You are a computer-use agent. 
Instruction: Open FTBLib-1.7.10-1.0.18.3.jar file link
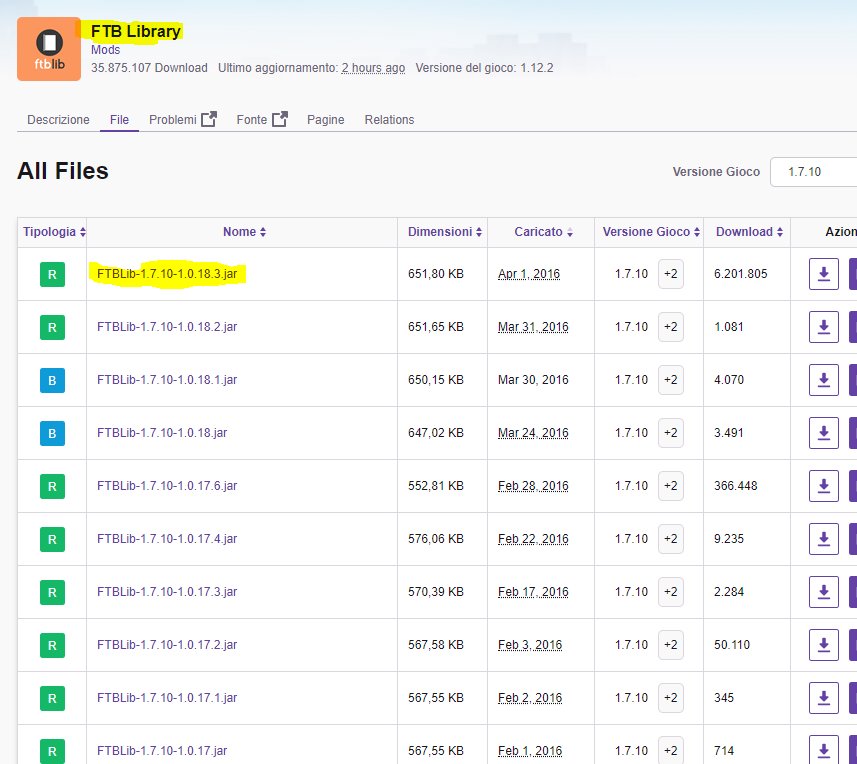click(x=167, y=274)
